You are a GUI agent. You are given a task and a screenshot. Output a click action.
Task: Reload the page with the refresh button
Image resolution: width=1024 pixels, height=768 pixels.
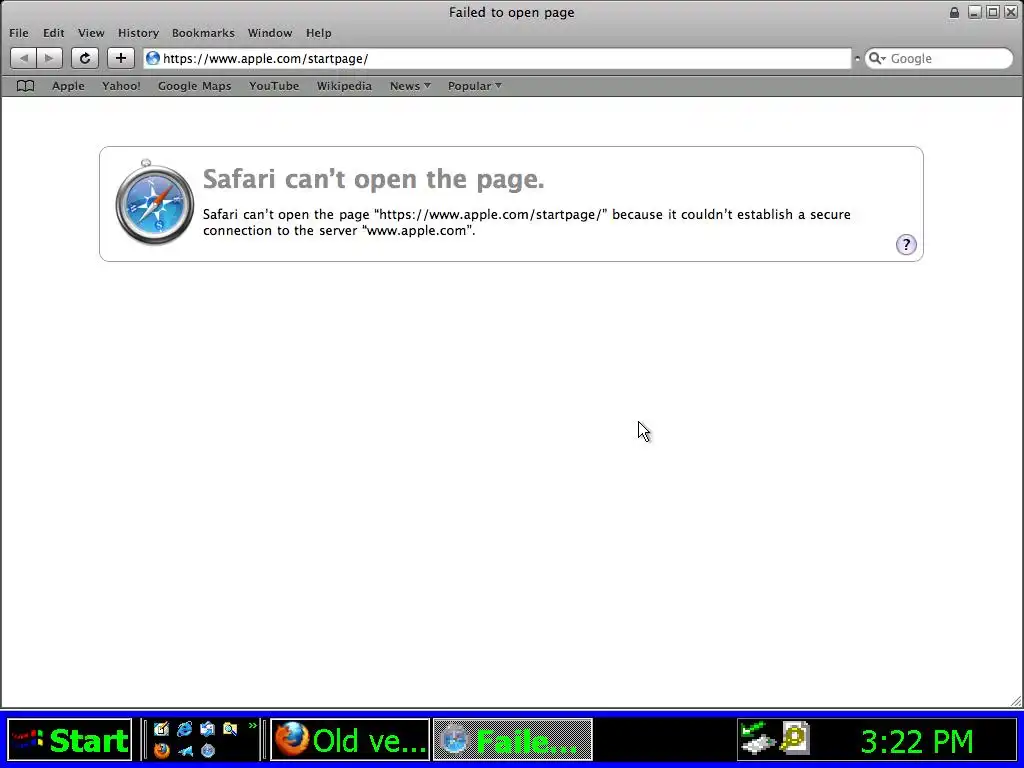tap(85, 58)
